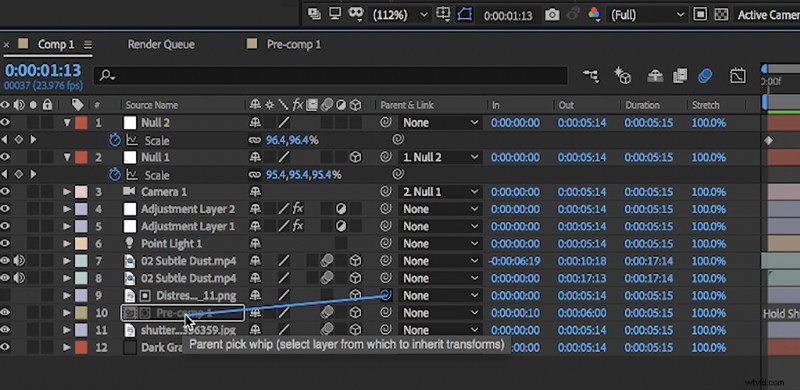
Task: Click the Null 2 Scale stopwatch
Action: point(115,140)
